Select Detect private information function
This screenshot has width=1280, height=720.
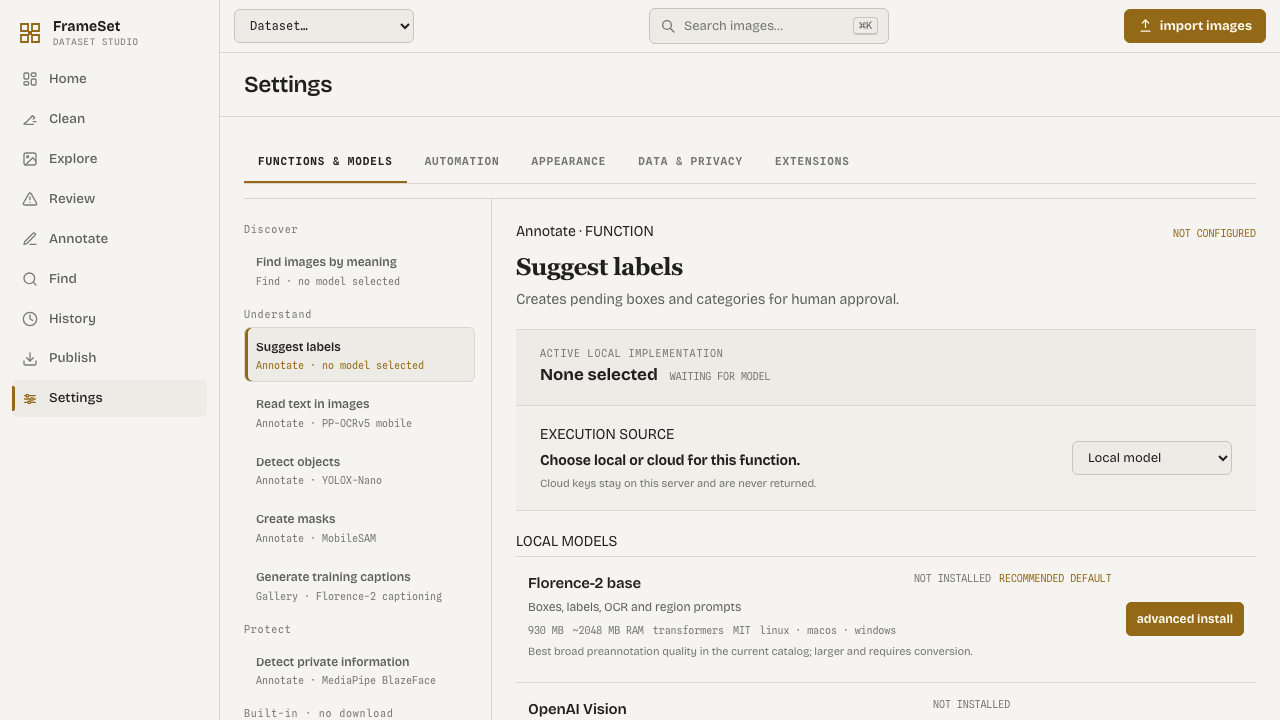point(360,670)
